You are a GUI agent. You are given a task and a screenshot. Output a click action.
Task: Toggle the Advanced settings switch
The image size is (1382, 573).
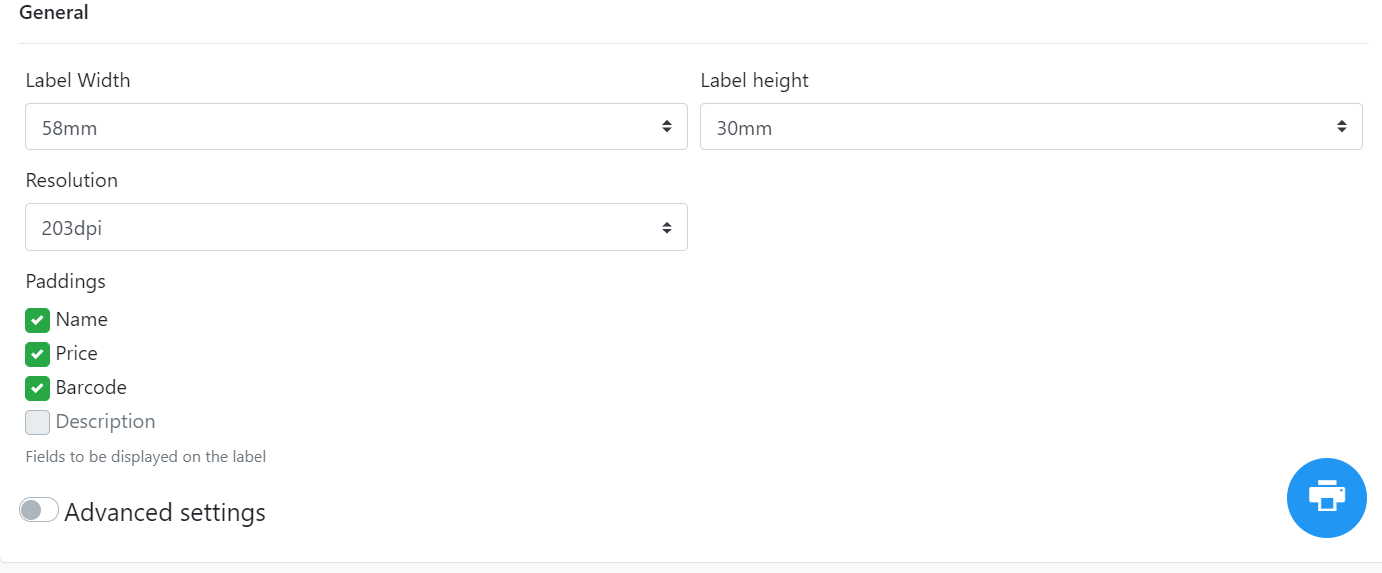pos(39,510)
